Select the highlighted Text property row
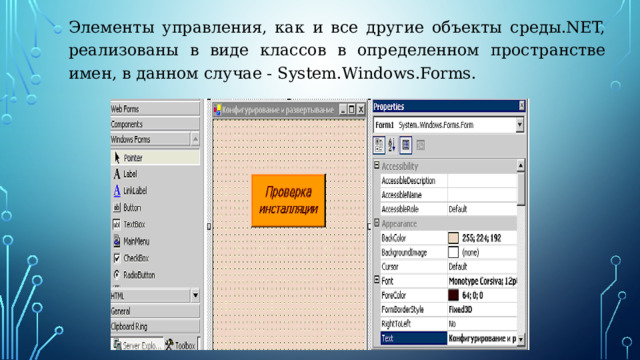 point(449,338)
